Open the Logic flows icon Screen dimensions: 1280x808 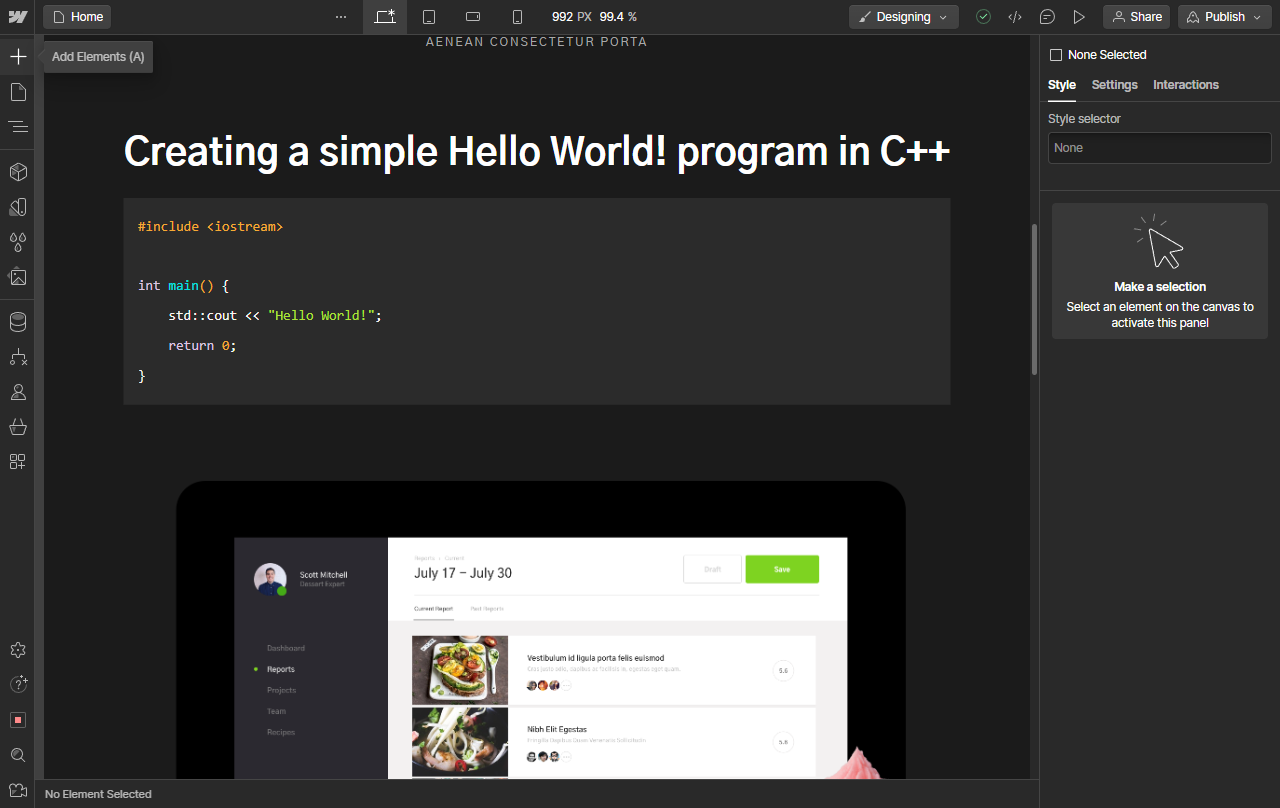click(18, 357)
